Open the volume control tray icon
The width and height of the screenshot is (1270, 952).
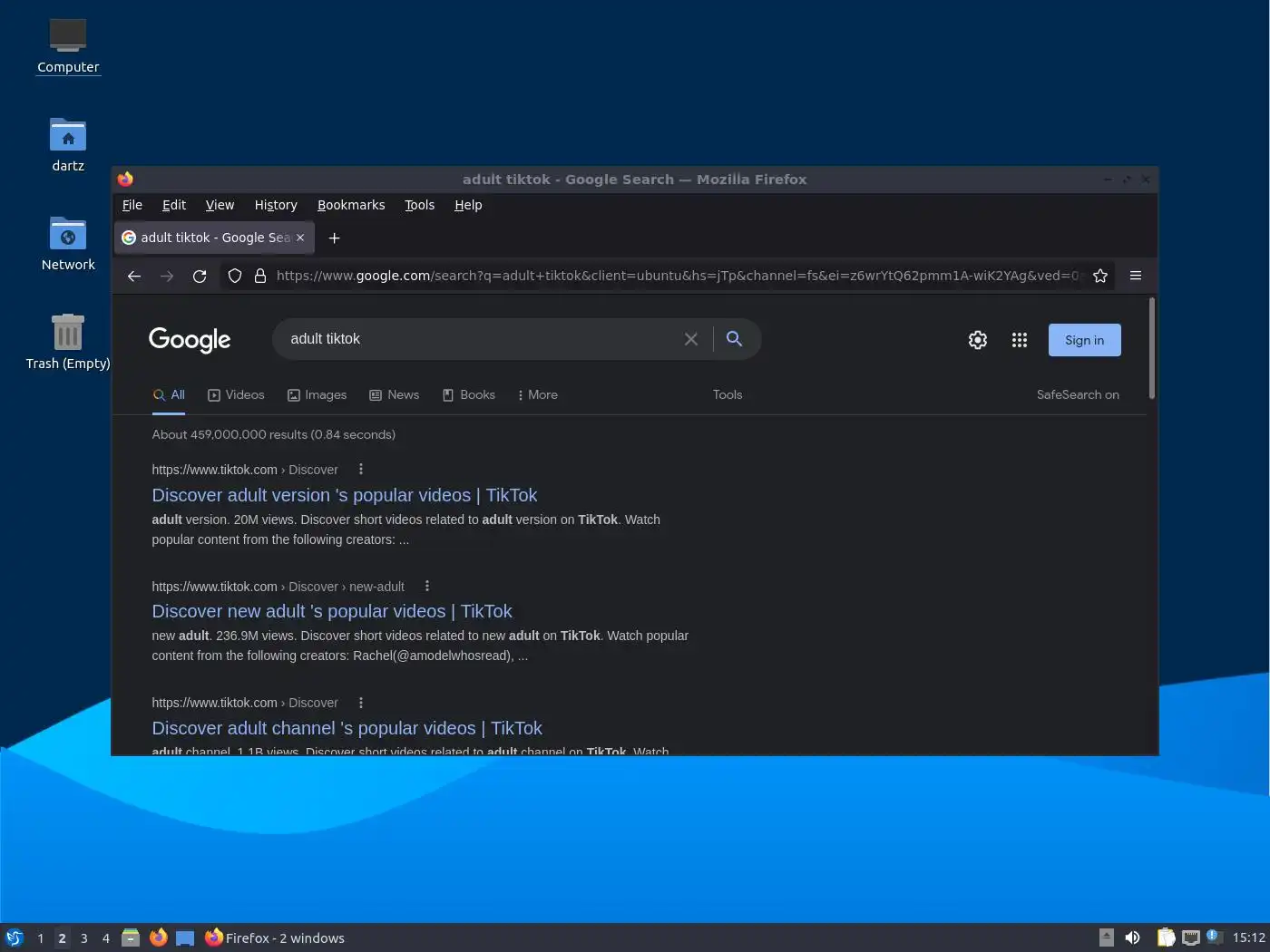(1132, 938)
